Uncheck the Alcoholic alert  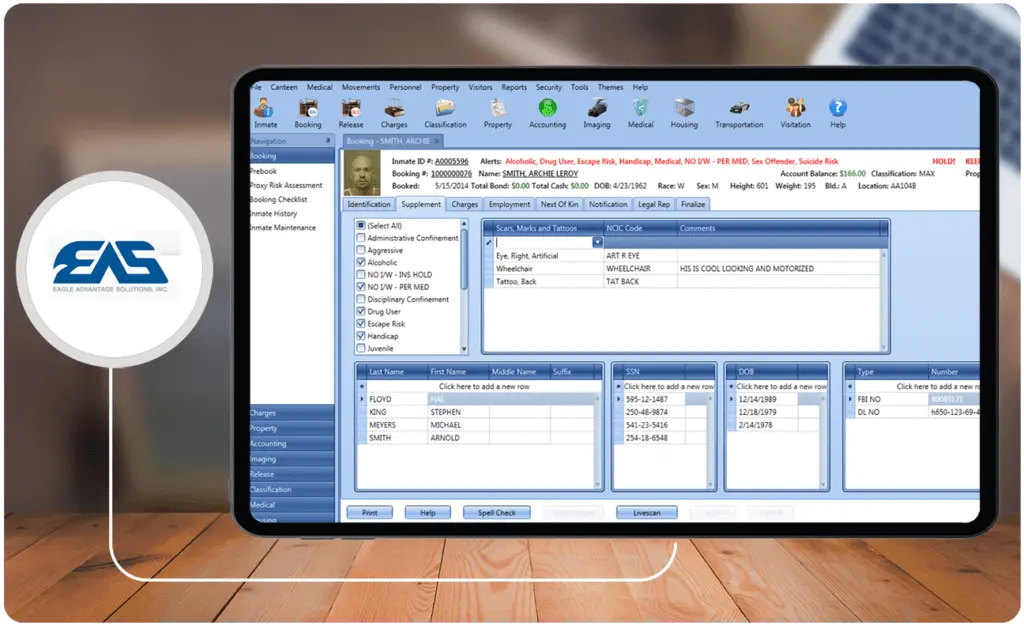pyautogui.click(x=360, y=262)
